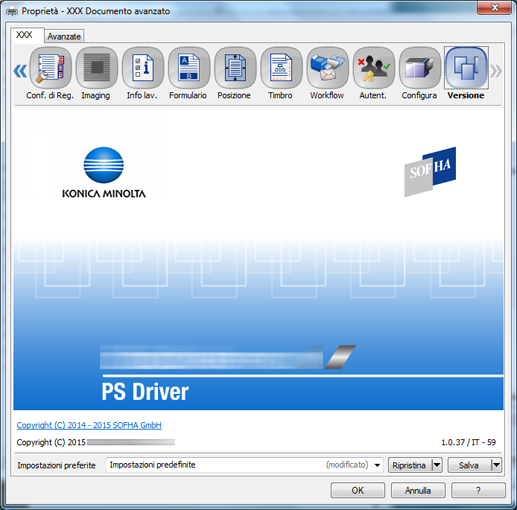
Task: Switch to the Avanzate tab
Action: pos(64,36)
